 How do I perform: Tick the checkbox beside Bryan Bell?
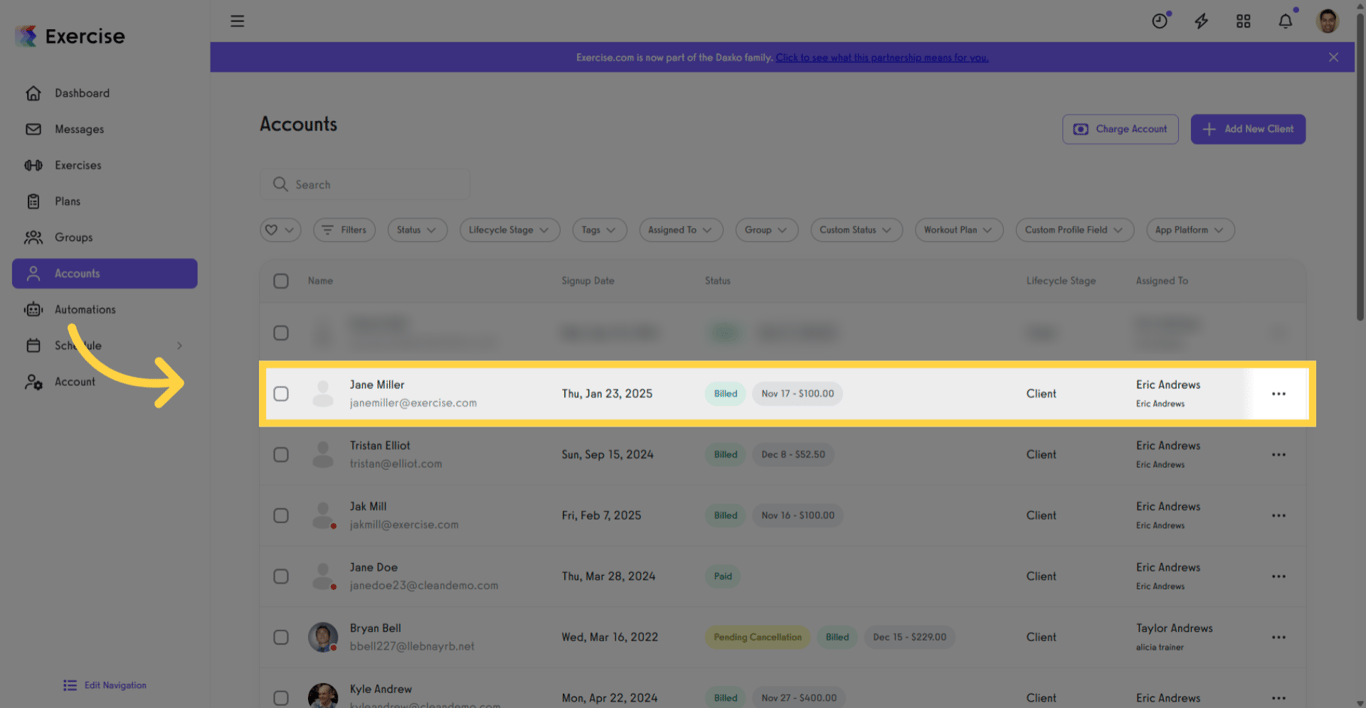(x=281, y=637)
